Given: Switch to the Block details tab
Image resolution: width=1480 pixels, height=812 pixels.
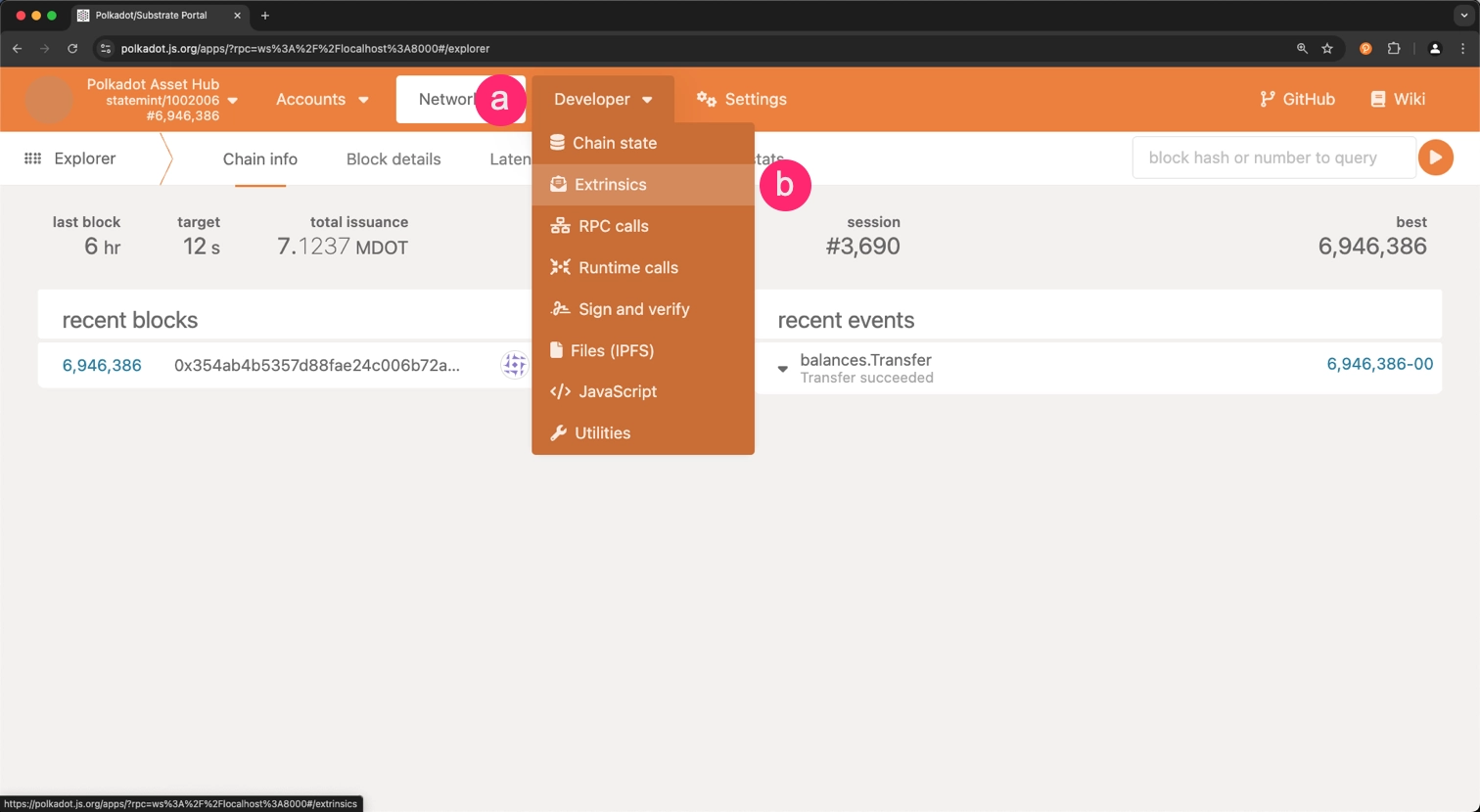Looking at the screenshot, I should (393, 158).
